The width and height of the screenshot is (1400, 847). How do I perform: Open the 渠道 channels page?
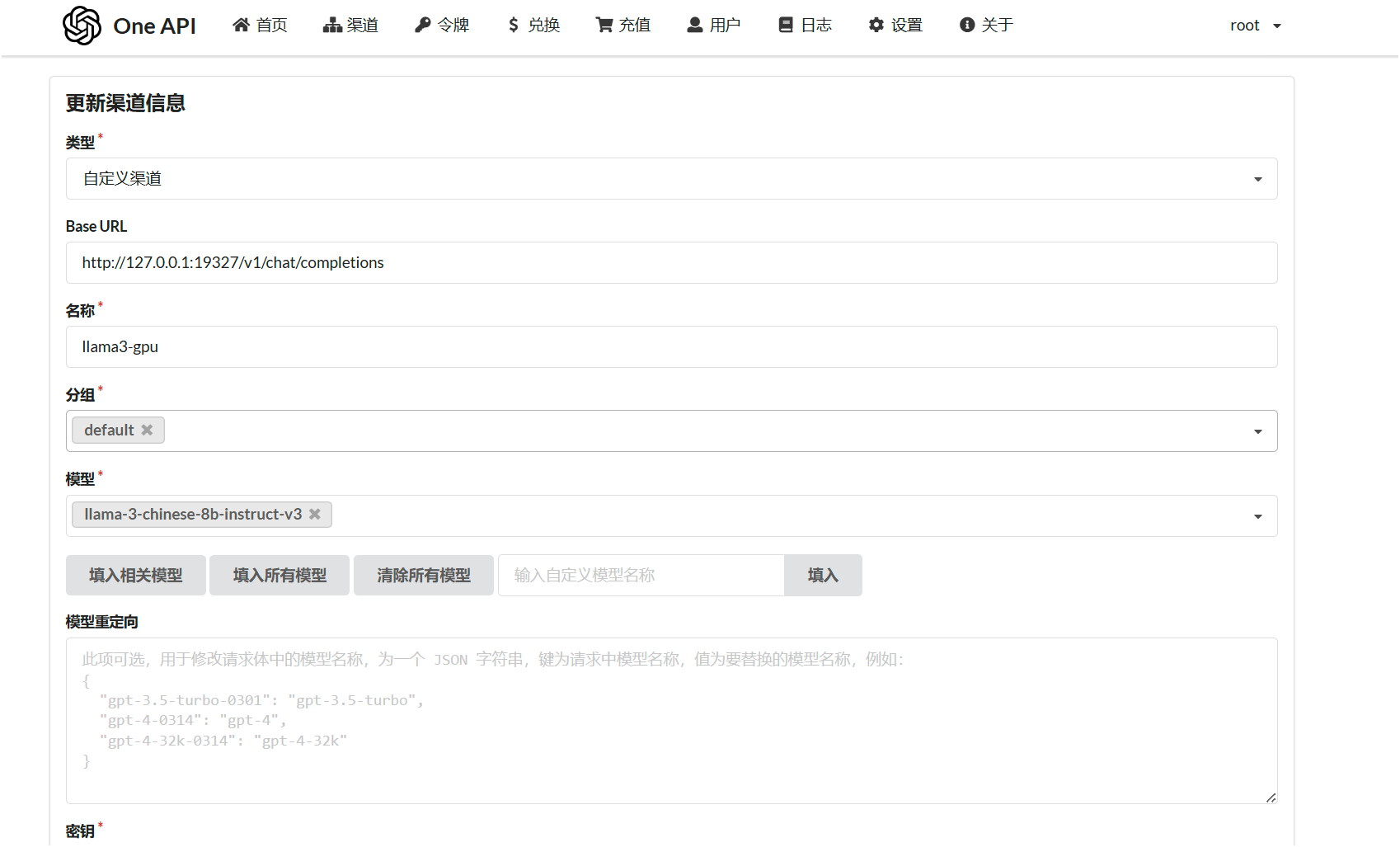click(x=350, y=26)
